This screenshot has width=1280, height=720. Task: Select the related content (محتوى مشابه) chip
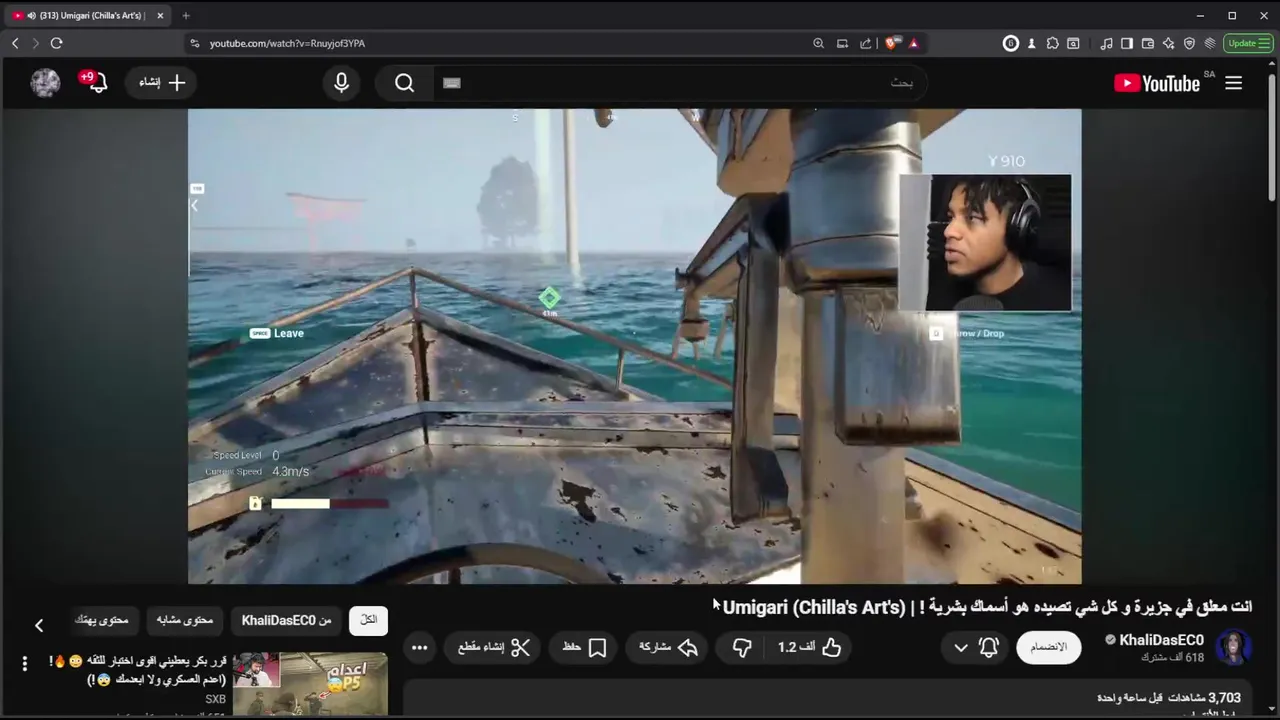pos(185,621)
